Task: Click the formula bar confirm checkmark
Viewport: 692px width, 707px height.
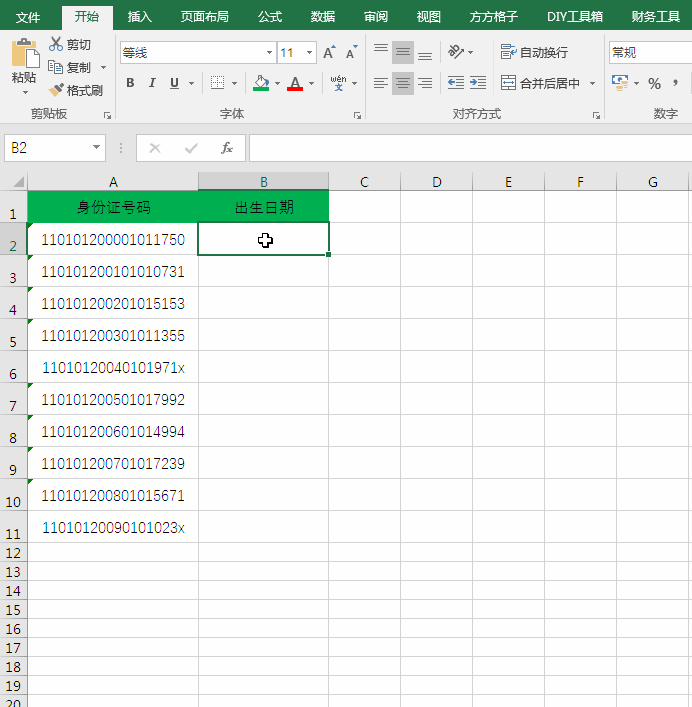Action: 191,148
